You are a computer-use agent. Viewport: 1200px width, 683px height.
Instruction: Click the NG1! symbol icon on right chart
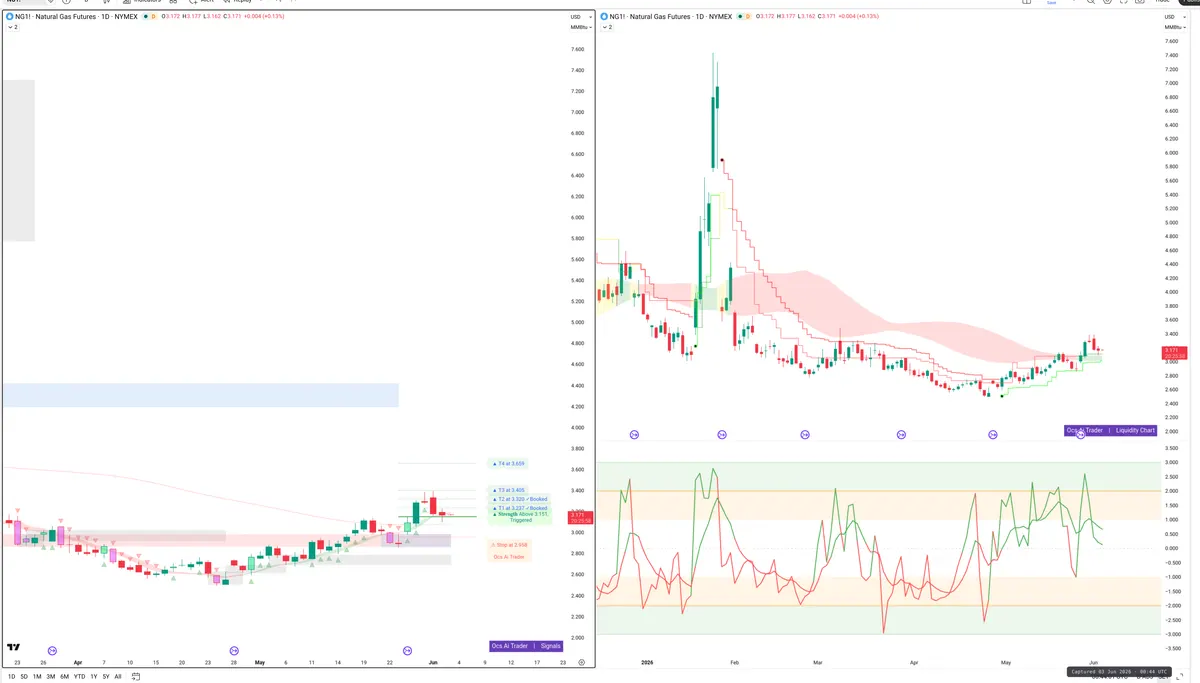[604, 17]
